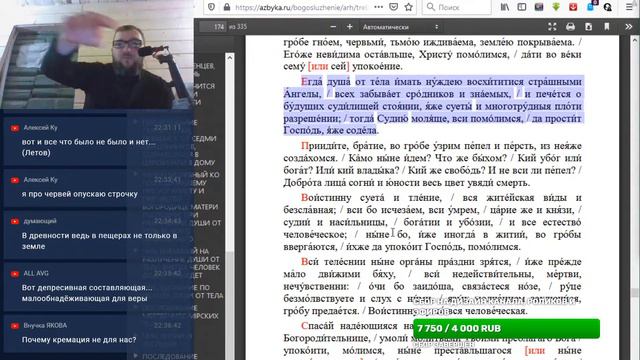
Task: Open the Автоматически zoom dropdown
Action: [400, 27]
